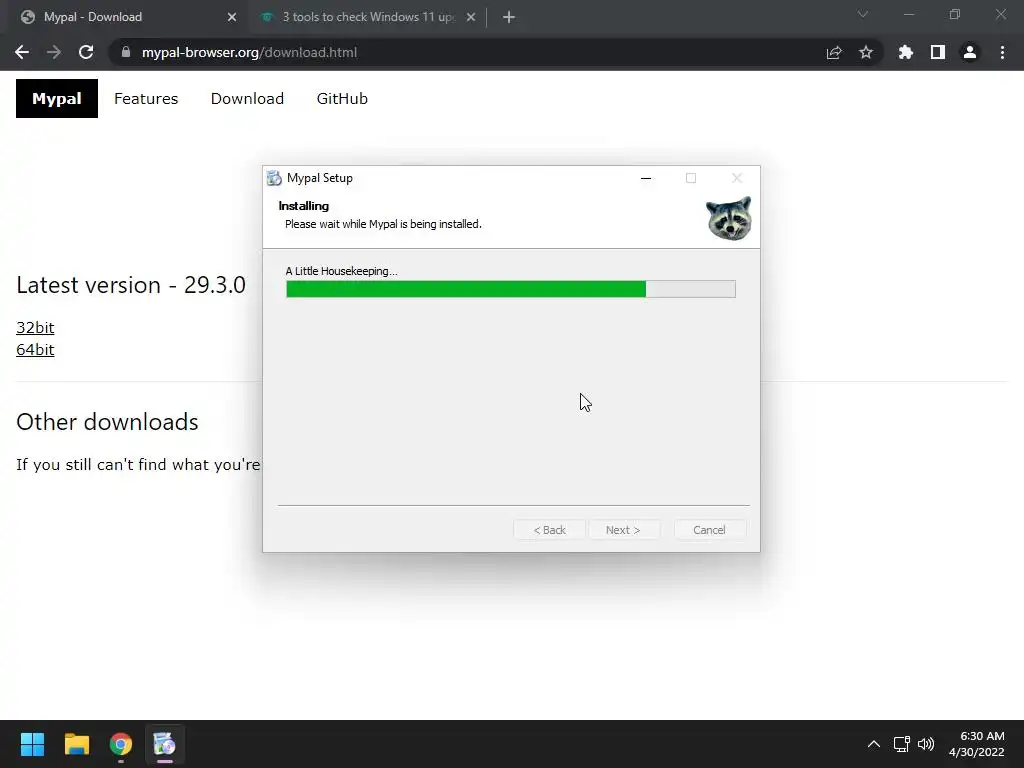The width and height of the screenshot is (1024, 768).
Task: Click the Mypal logo in the site header
Action: click(57, 99)
